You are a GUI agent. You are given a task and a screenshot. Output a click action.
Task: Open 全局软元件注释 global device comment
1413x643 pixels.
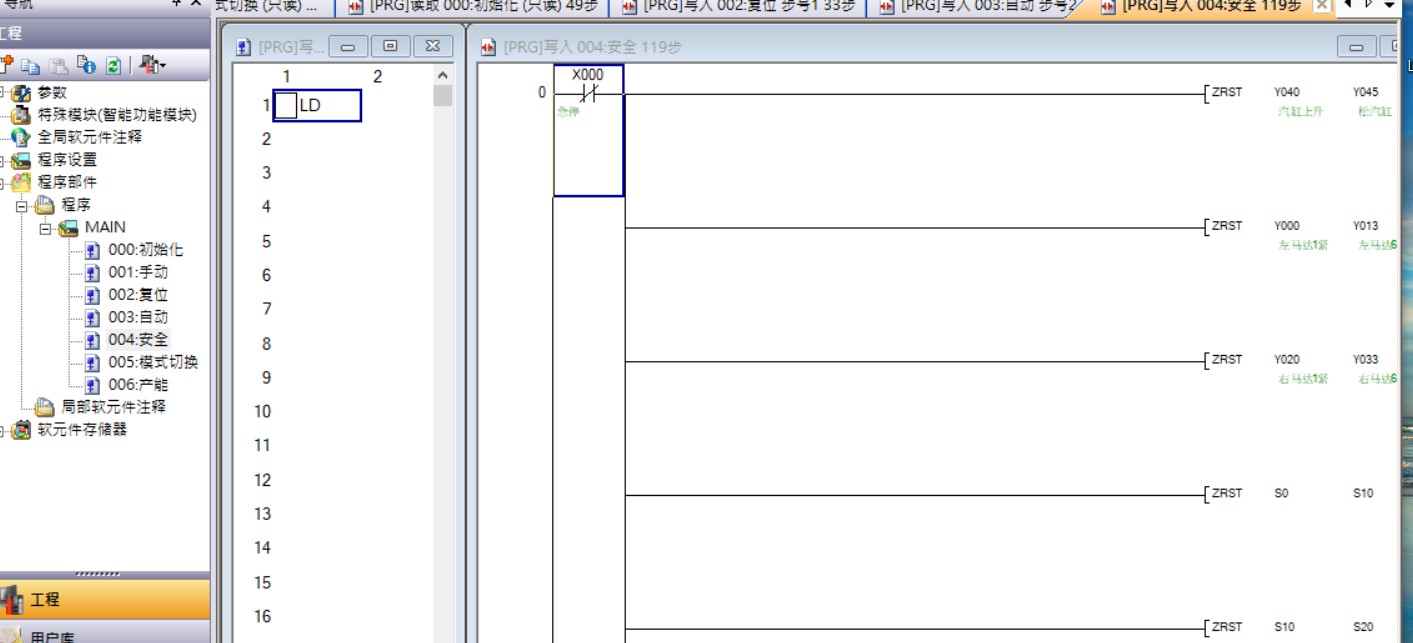[89, 137]
